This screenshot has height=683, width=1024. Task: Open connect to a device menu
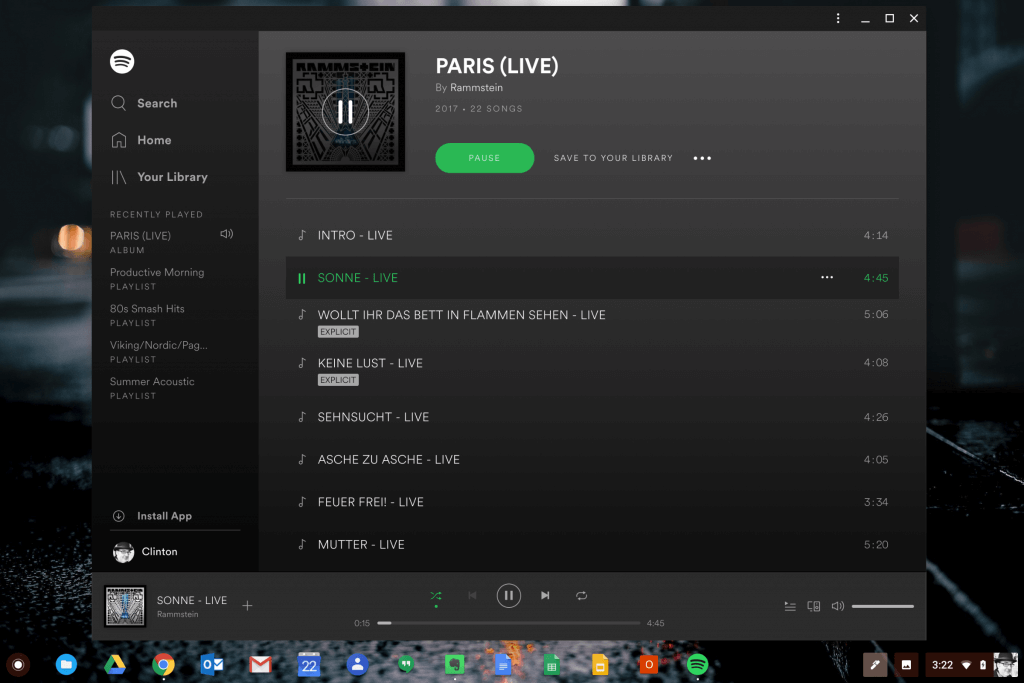pyautogui.click(x=814, y=606)
